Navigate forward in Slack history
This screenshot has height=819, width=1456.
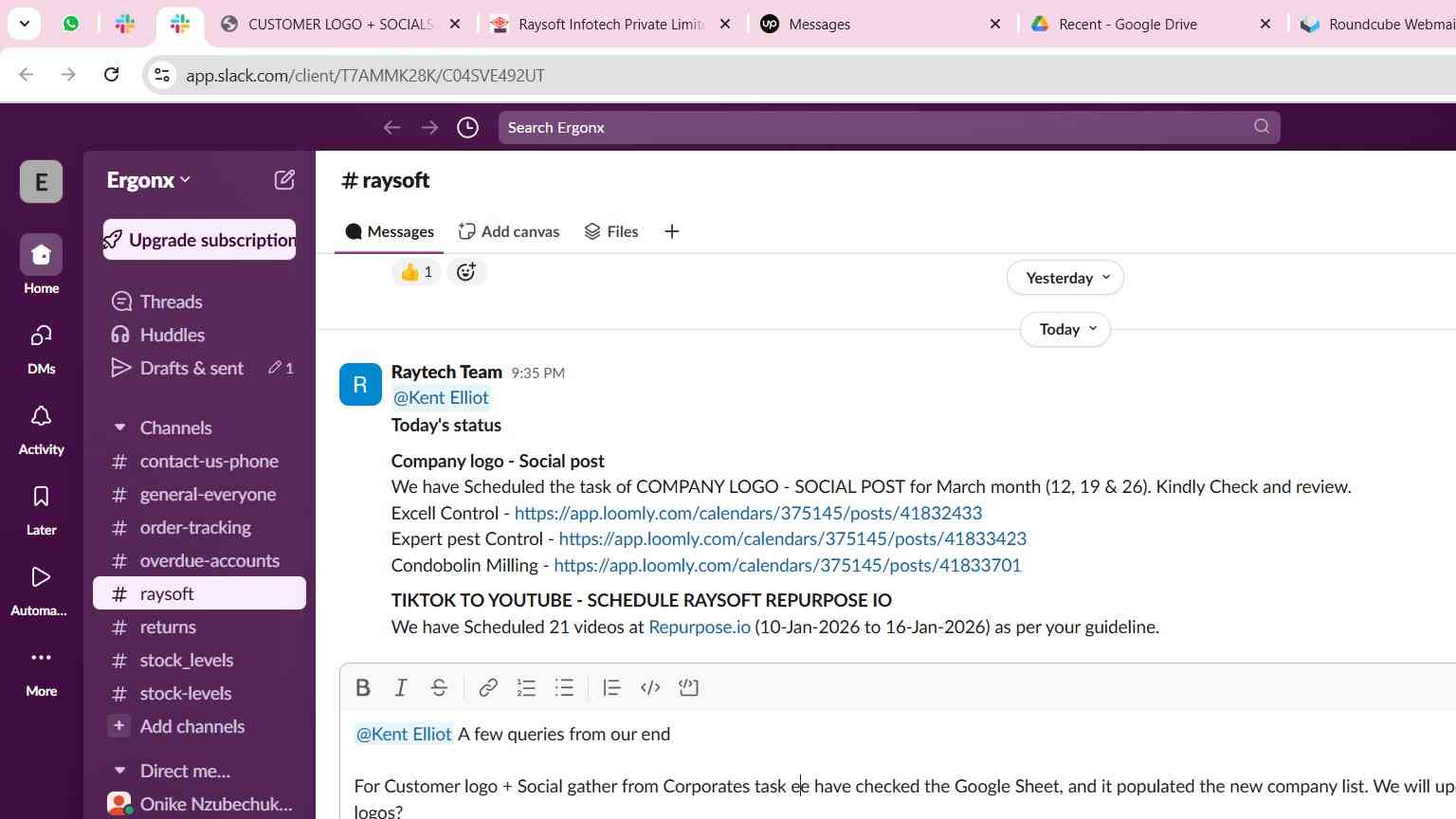click(429, 127)
